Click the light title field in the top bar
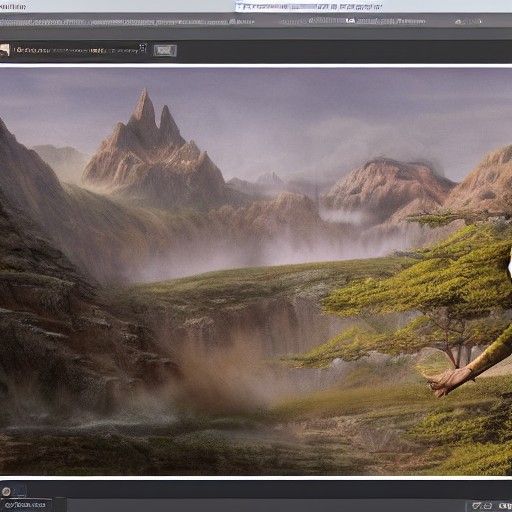This screenshot has width=512, height=512. (x=309, y=6)
